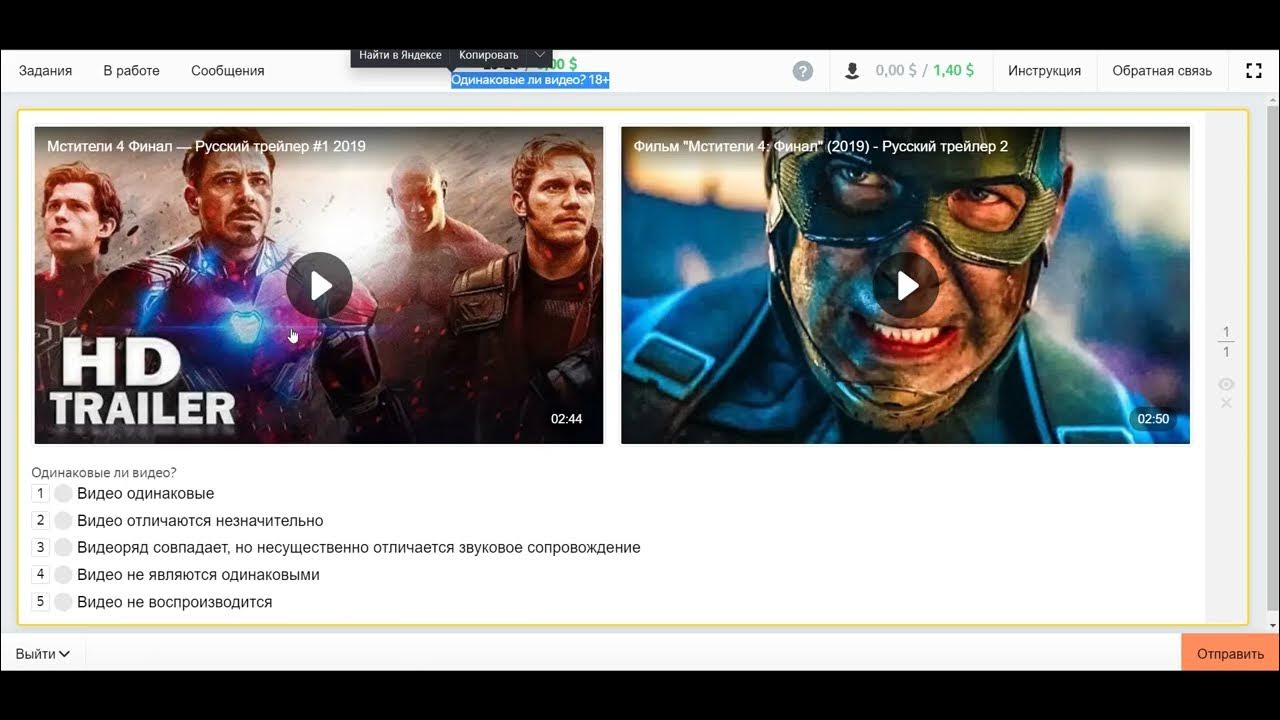Click the "Одинаковые ли видео?" question label
This screenshot has width=1280, height=720.
point(104,473)
